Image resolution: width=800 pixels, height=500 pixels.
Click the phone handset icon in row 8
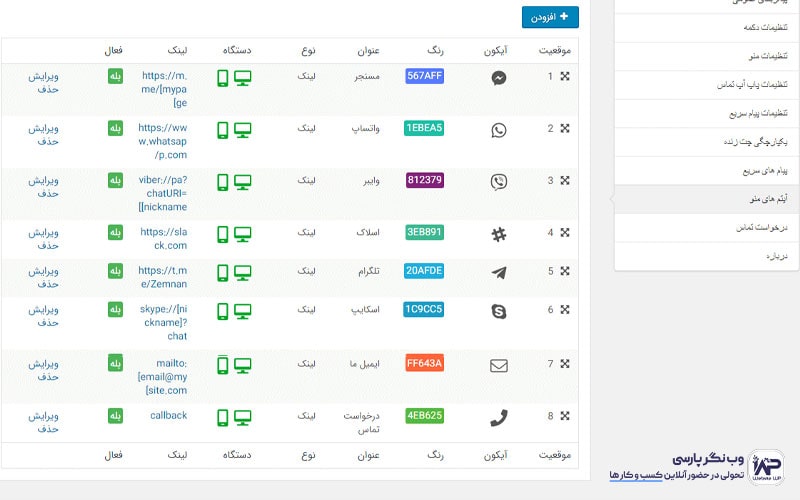tap(498, 418)
